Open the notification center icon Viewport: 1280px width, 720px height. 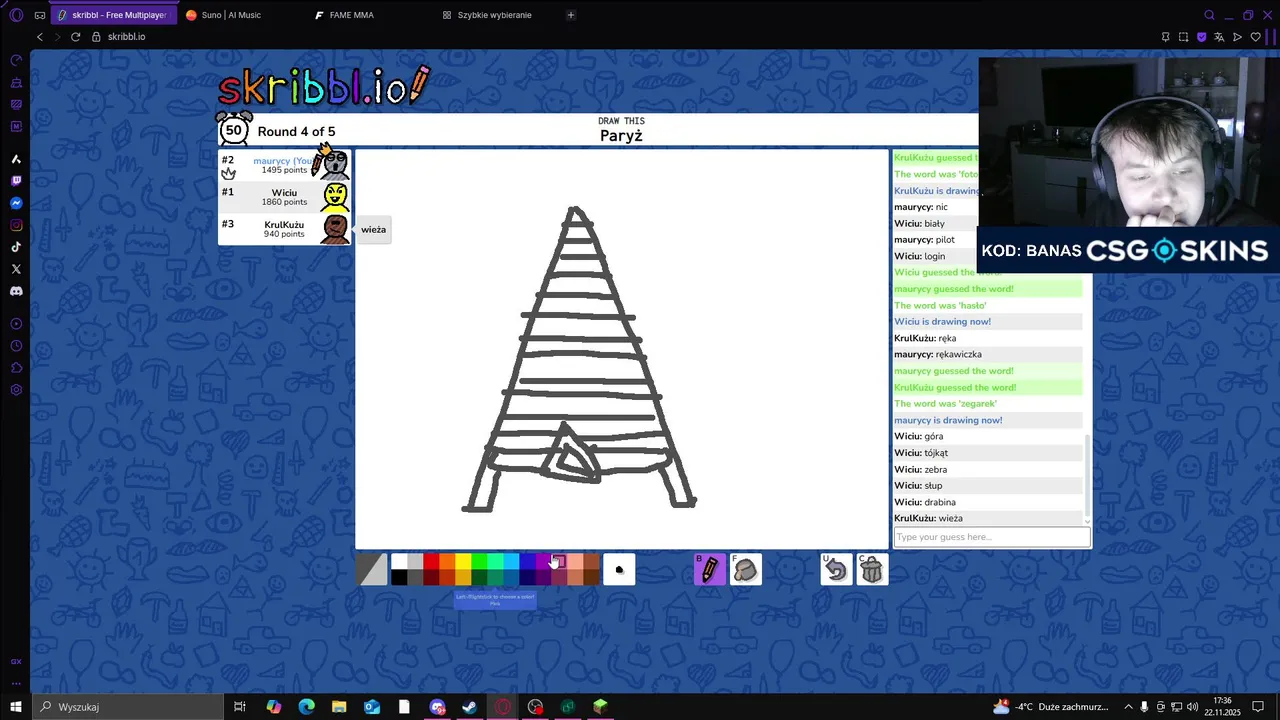[x=1258, y=707]
